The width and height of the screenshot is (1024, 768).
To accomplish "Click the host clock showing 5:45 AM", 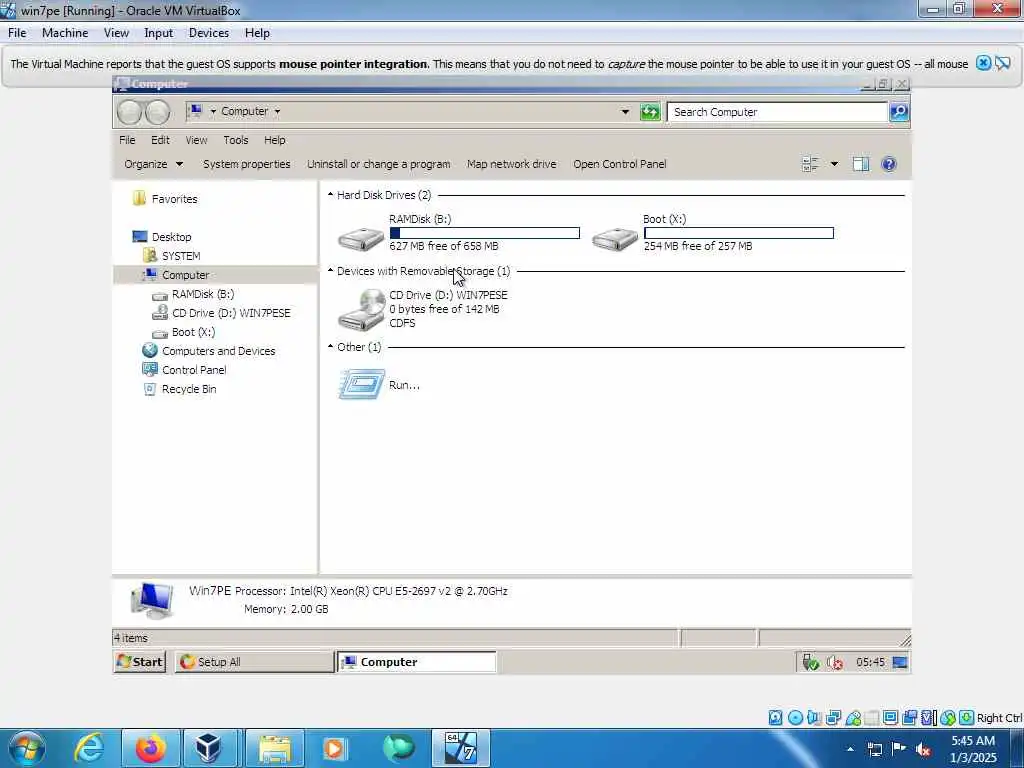I will pyautogui.click(x=973, y=749).
